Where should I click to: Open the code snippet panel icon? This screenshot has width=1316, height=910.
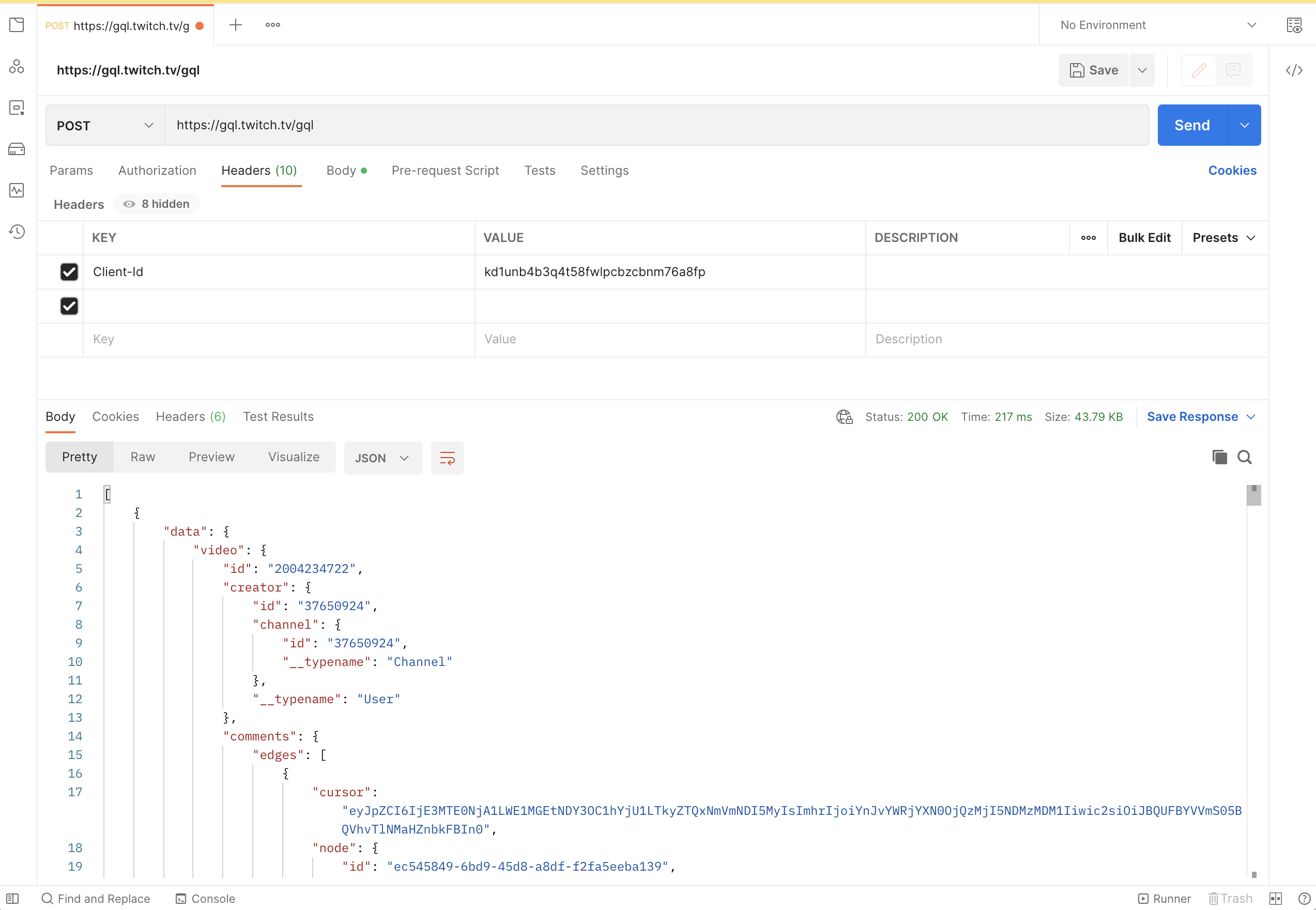(1294, 70)
